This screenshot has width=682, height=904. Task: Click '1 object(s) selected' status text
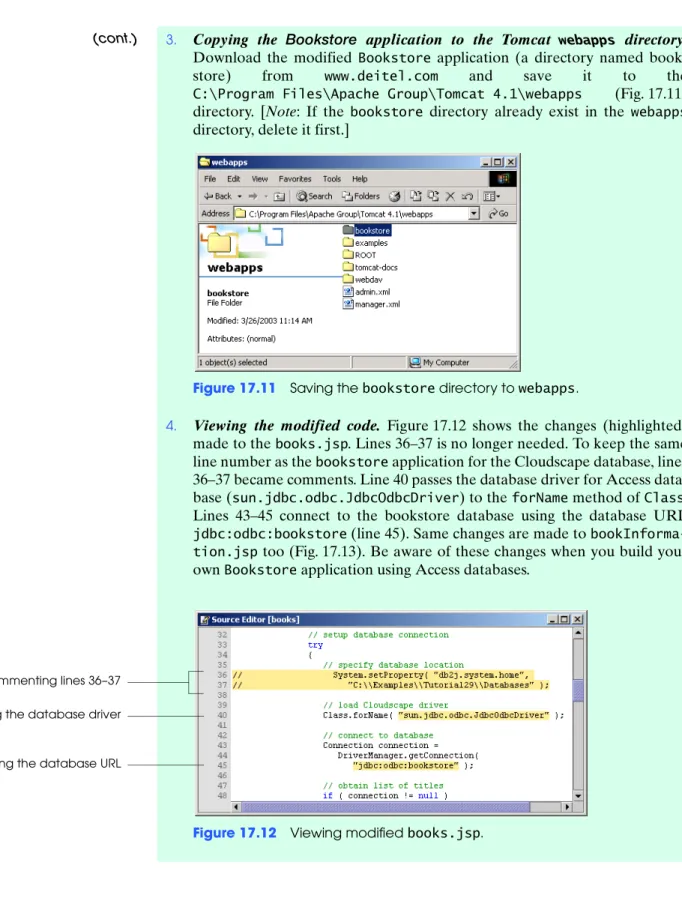coord(233,363)
